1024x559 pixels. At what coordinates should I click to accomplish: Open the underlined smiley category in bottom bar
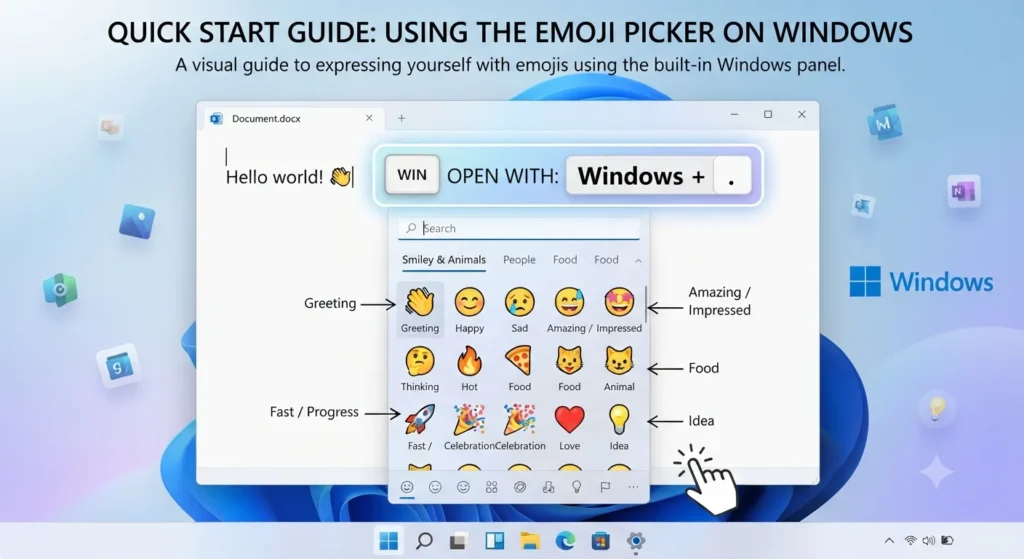click(x=407, y=487)
